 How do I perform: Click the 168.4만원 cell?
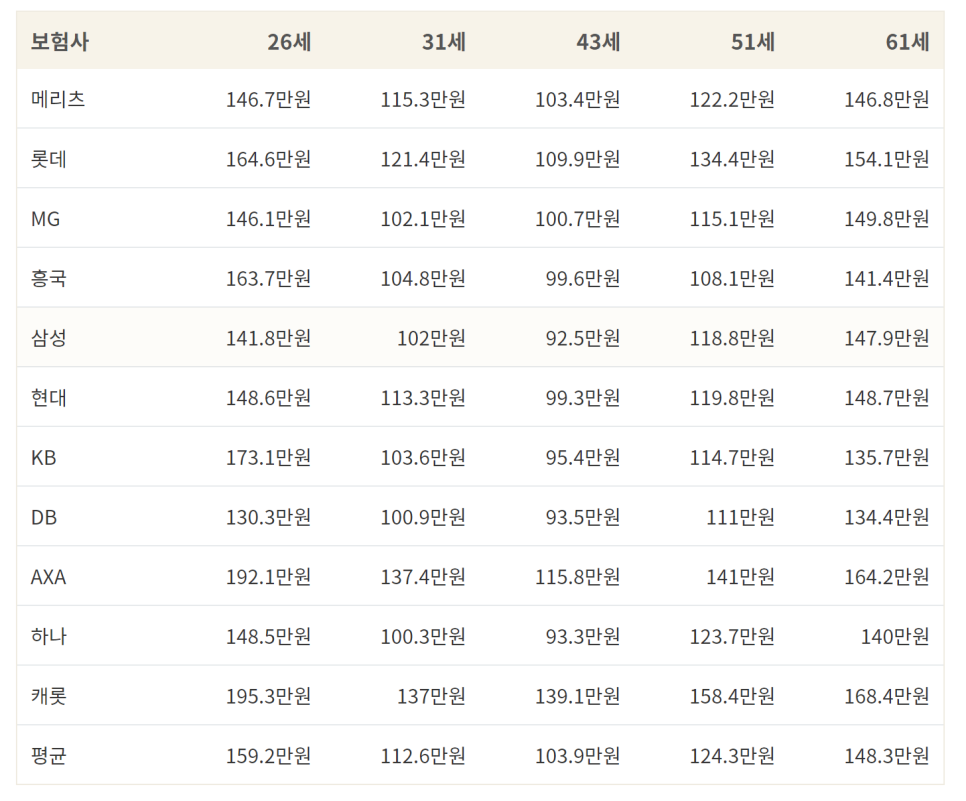(x=887, y=696)
